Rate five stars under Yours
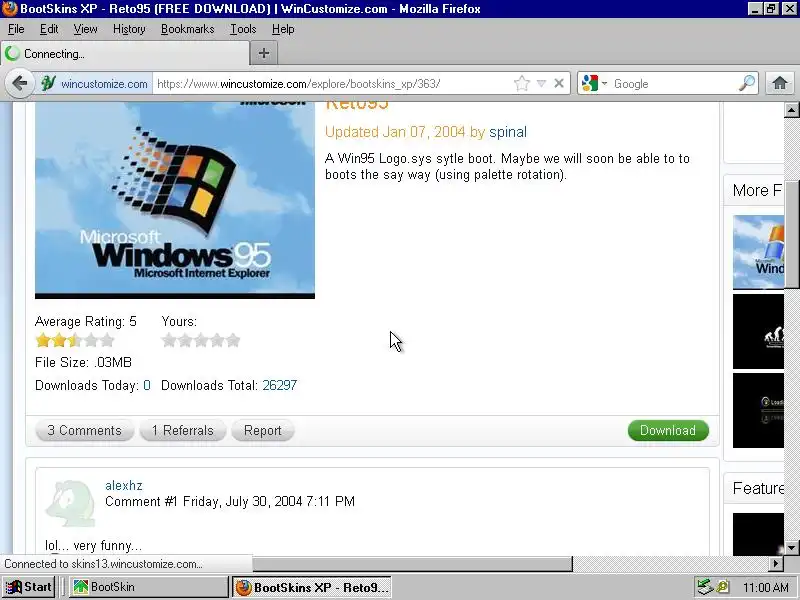 [x=233, y=340]
